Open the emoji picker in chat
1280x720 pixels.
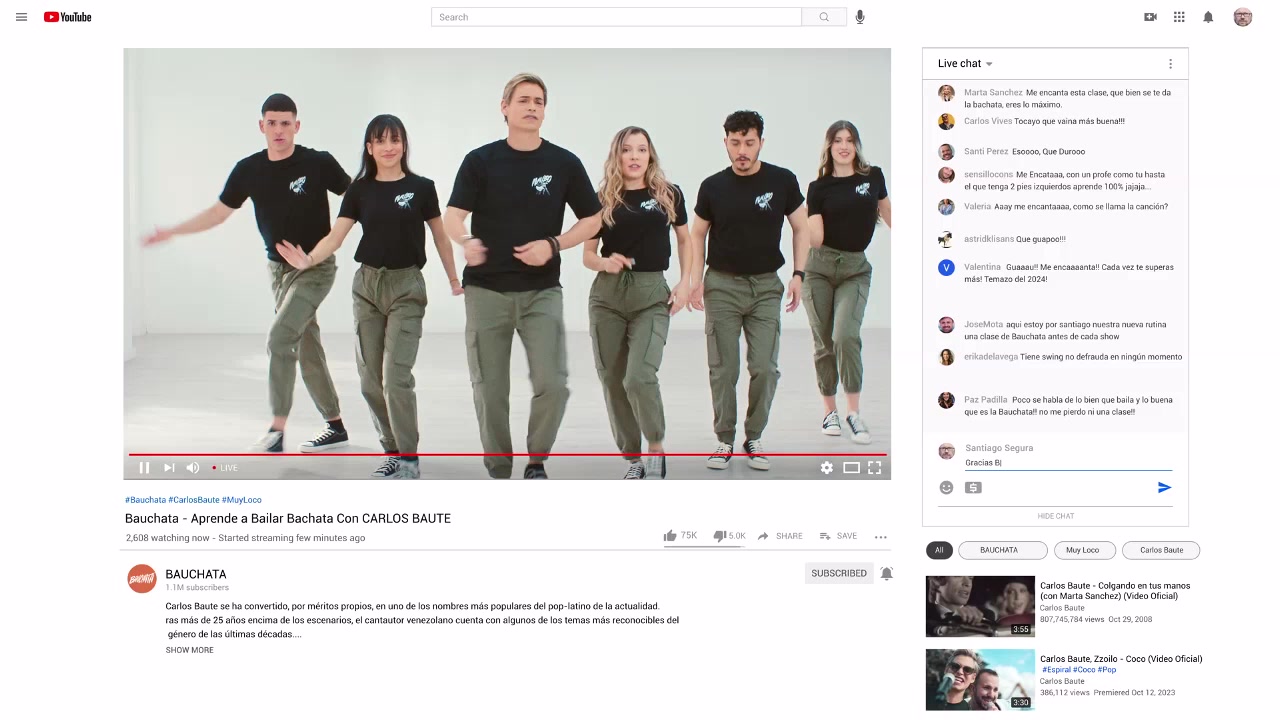point(946,487)
